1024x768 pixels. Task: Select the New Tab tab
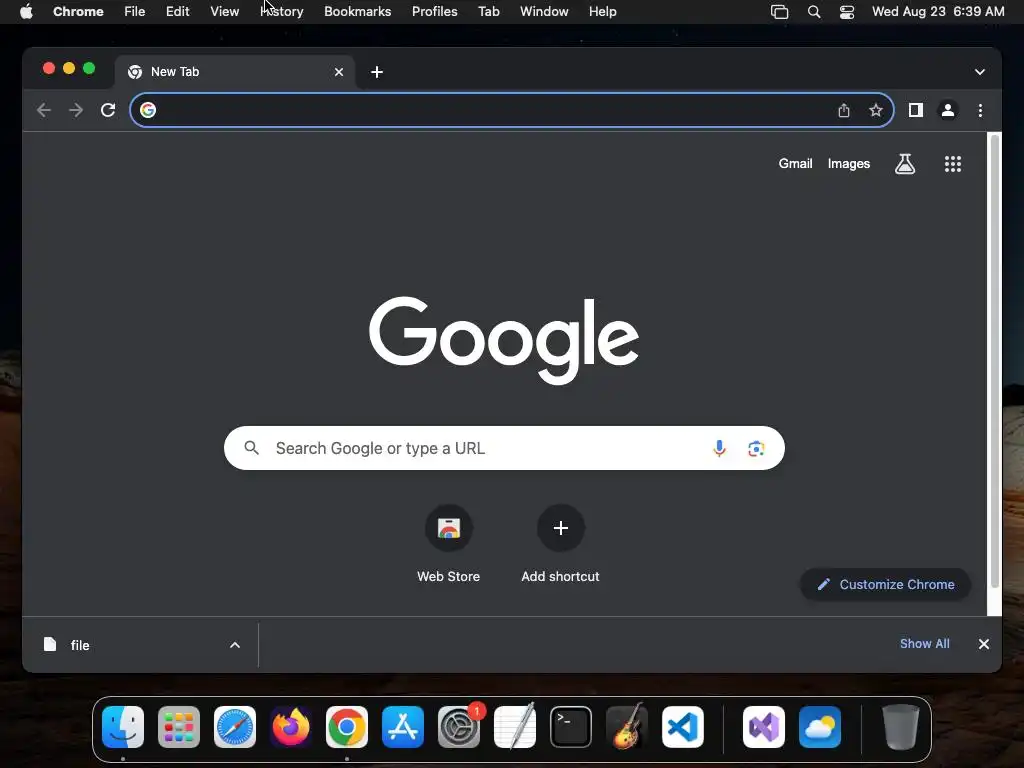click(235, 72)
